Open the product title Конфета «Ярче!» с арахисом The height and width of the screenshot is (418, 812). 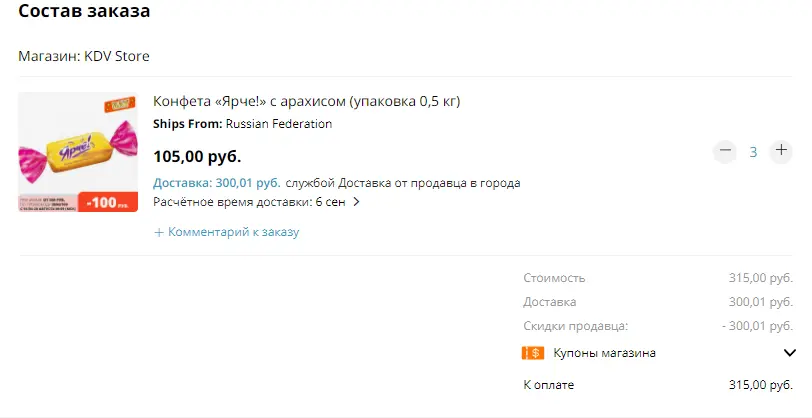307,101
